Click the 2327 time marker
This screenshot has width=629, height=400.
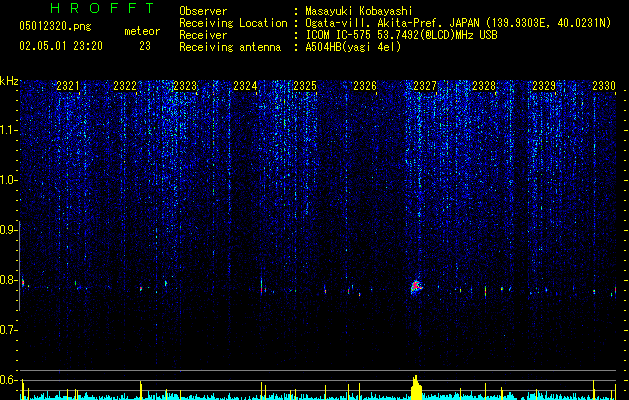click(425, 86)
